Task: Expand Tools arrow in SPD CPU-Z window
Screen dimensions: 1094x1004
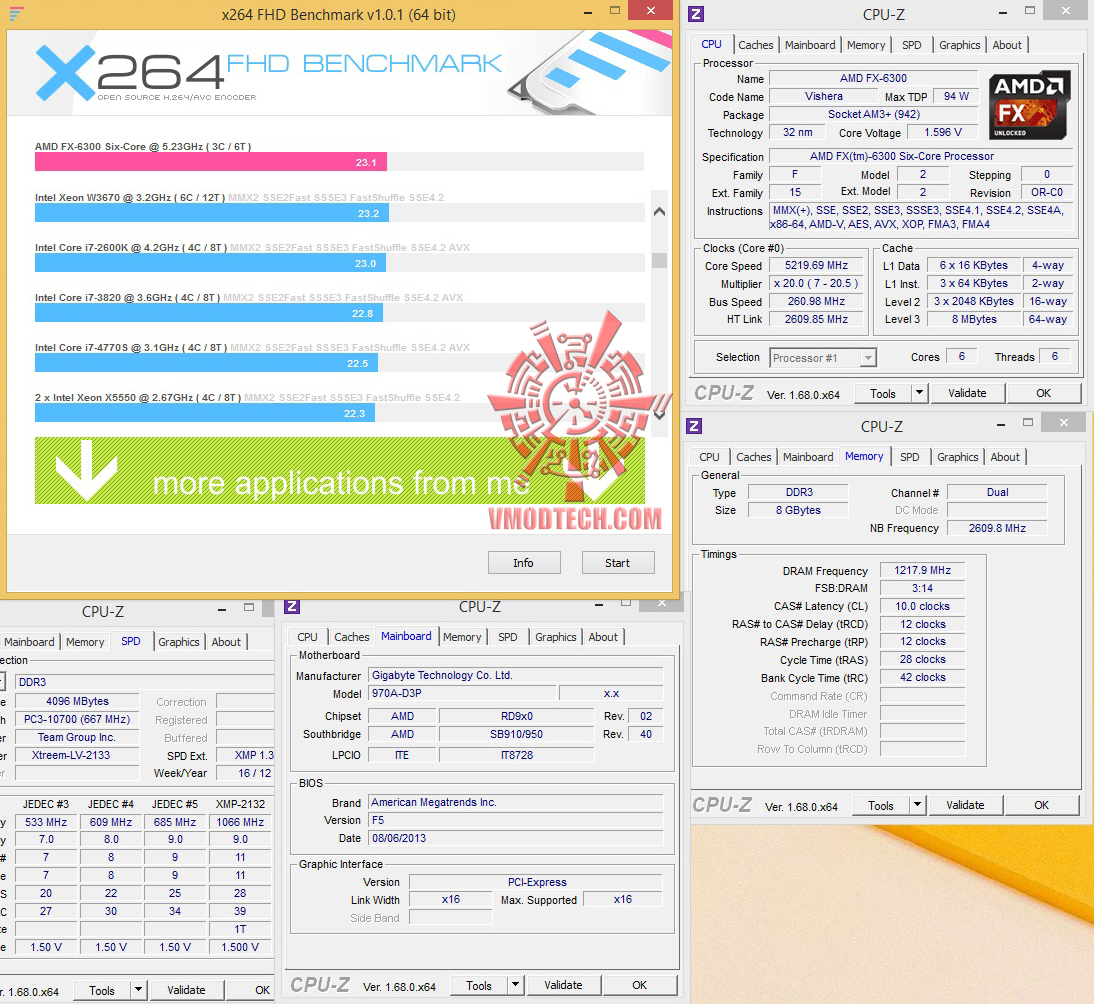Action: coord(139,990)
